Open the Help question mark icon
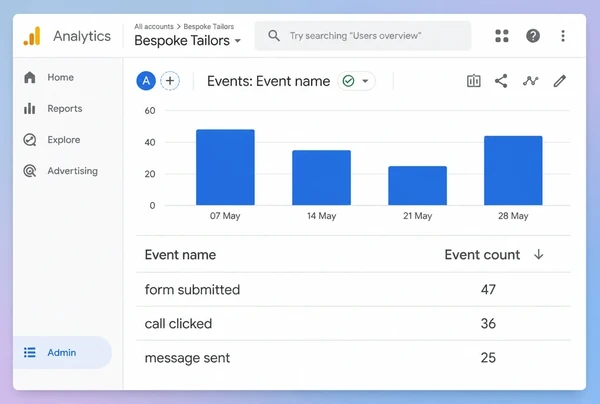The image size is (600, 404). coord(533,36)
